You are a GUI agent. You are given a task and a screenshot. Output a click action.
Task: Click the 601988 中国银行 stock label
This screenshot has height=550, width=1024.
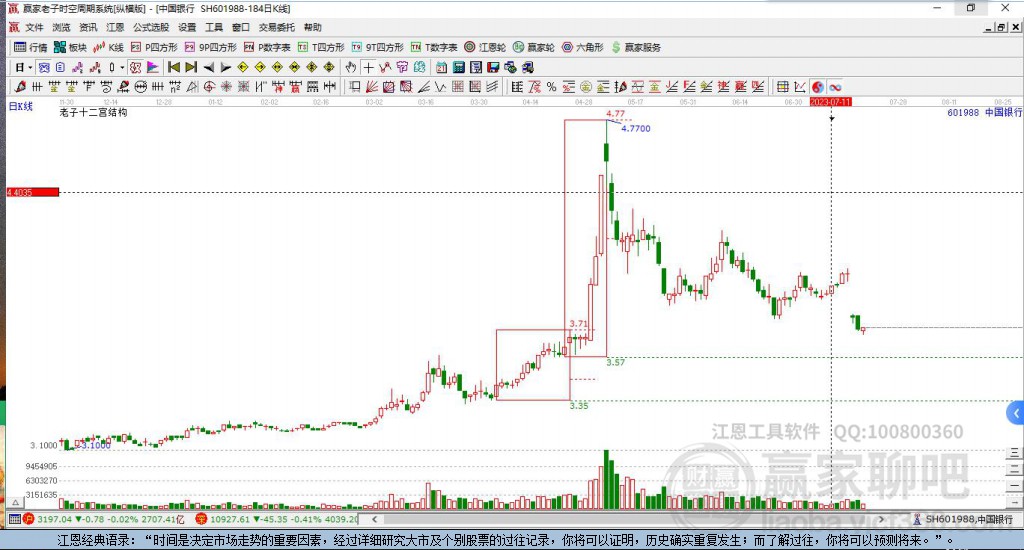984,112
